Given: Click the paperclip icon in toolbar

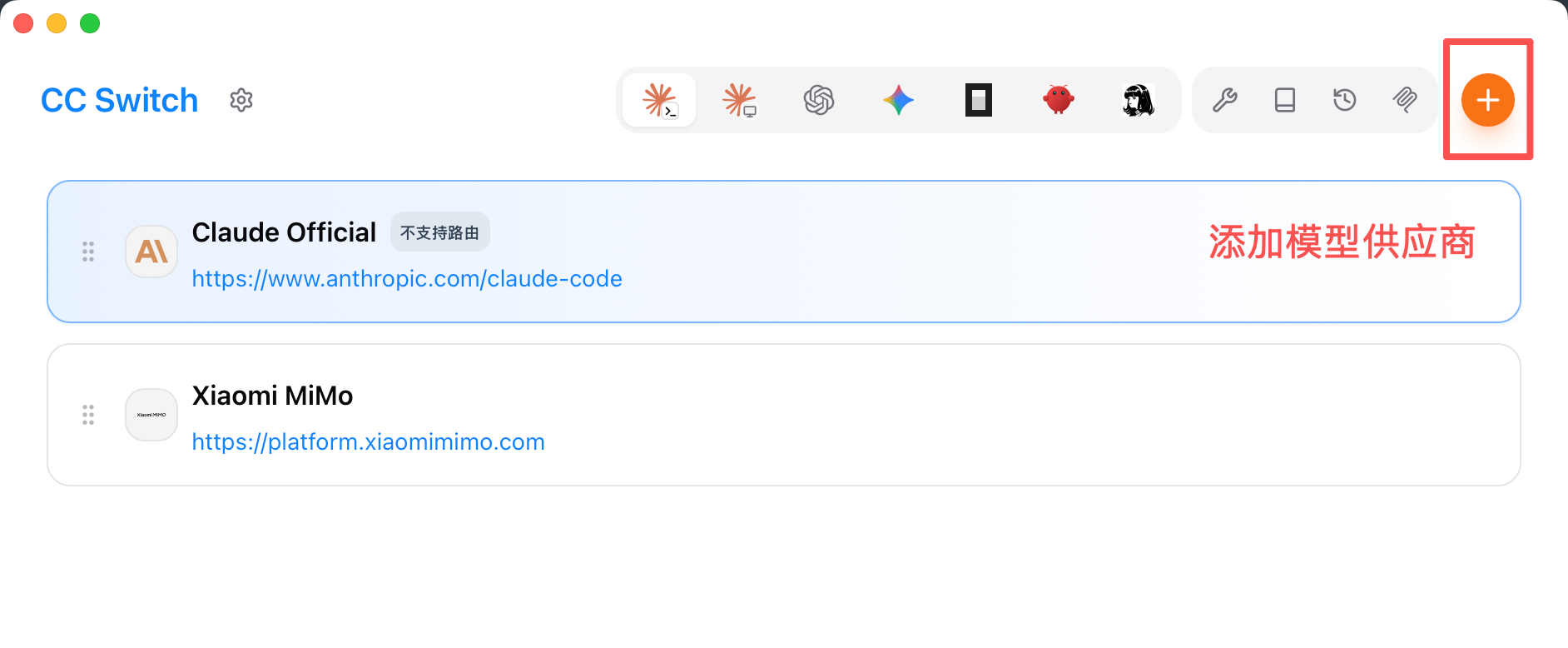Looking at the screenshot, I should pos(1405,100).
